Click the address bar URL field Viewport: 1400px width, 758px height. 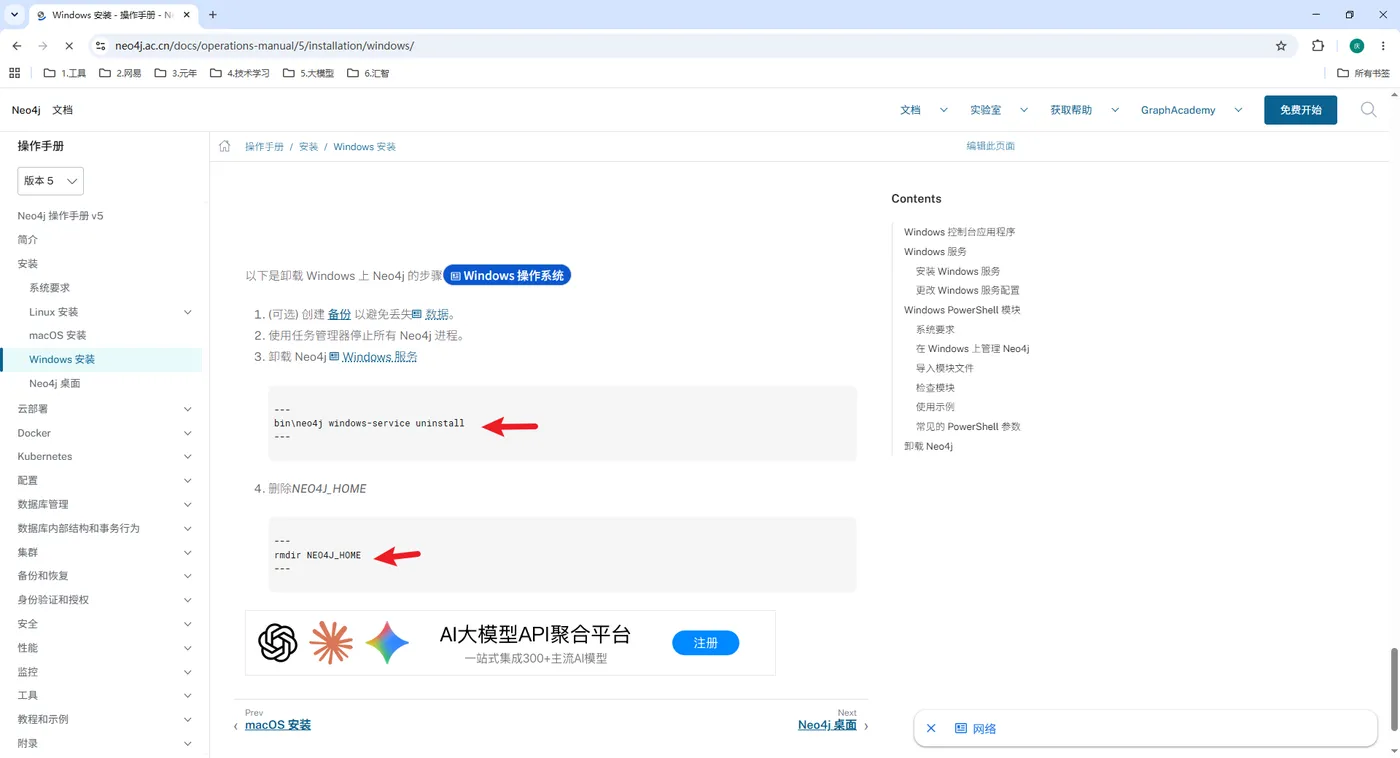690,46
